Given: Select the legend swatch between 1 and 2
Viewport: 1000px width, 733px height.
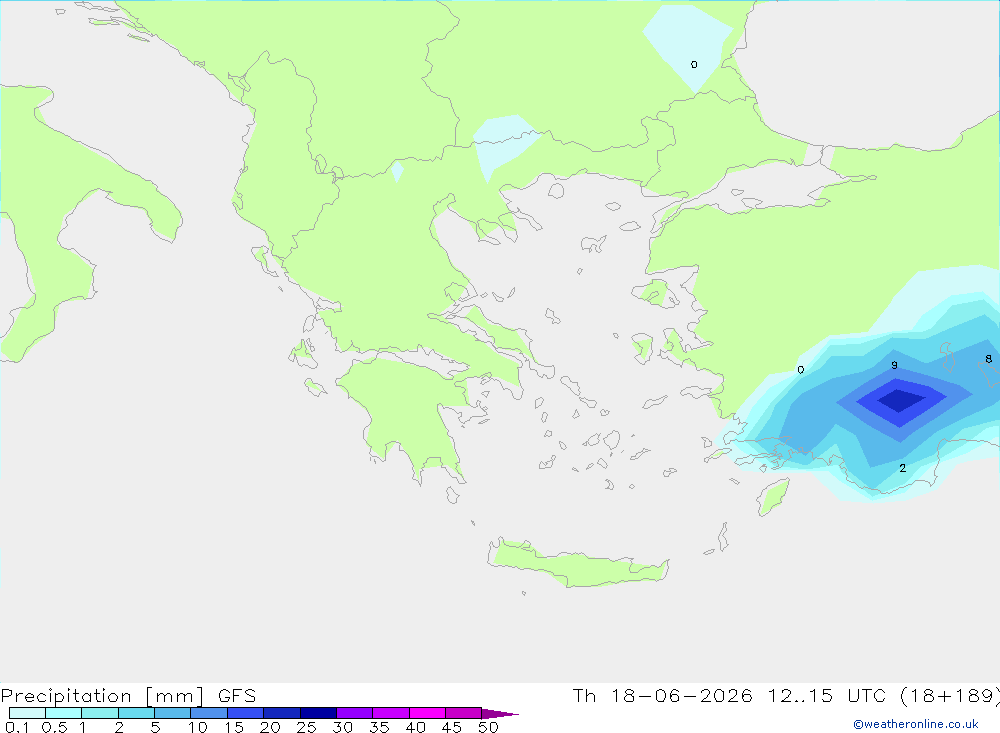Looking at the screenshot, I should (x=100, y=713).
